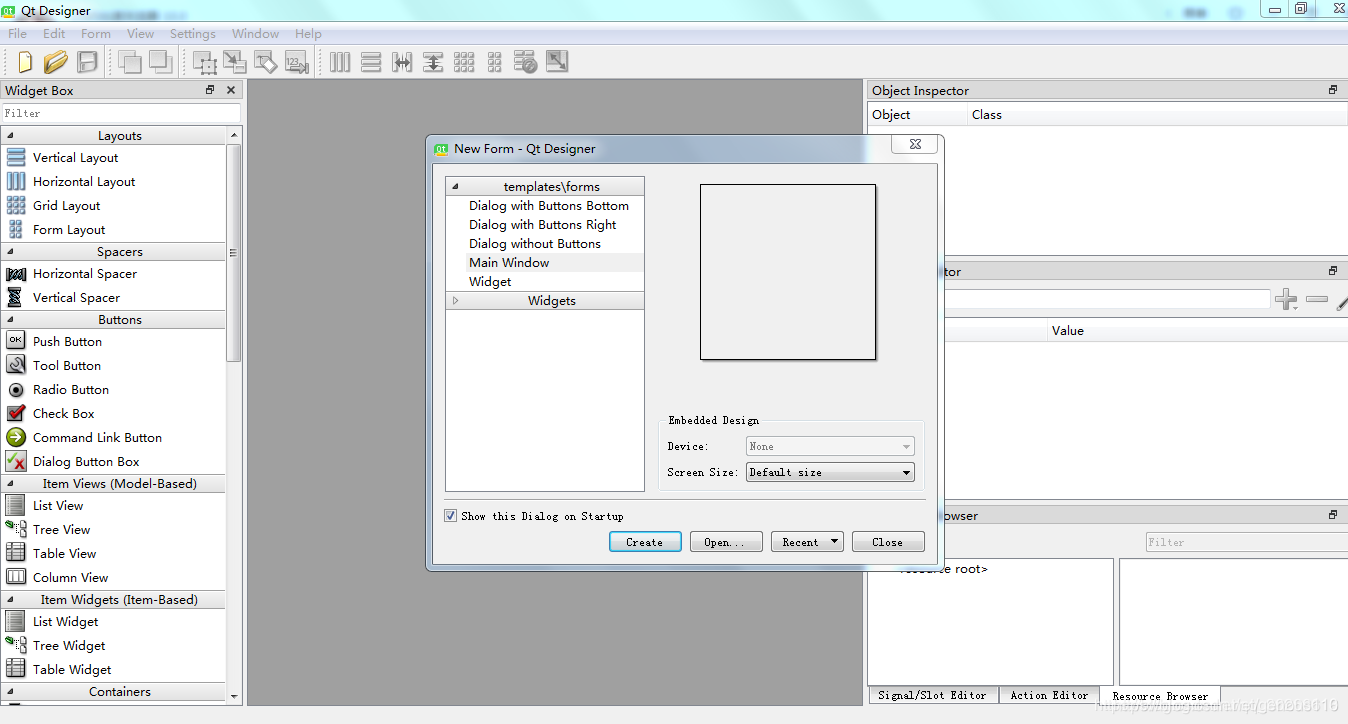Viewport: 1348px width, 724px height.
Task: Open the File menu
Action: (18, 33)
